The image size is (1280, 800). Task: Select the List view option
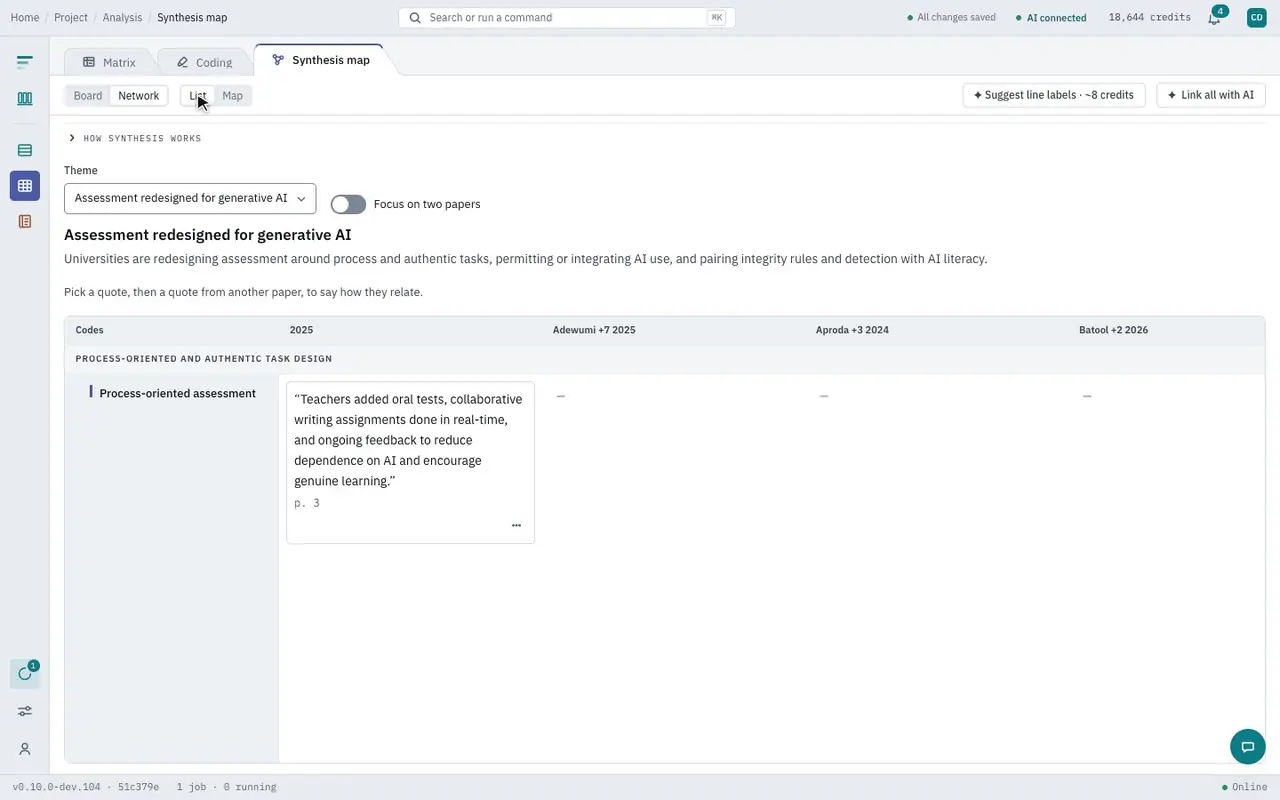point(198,96)
